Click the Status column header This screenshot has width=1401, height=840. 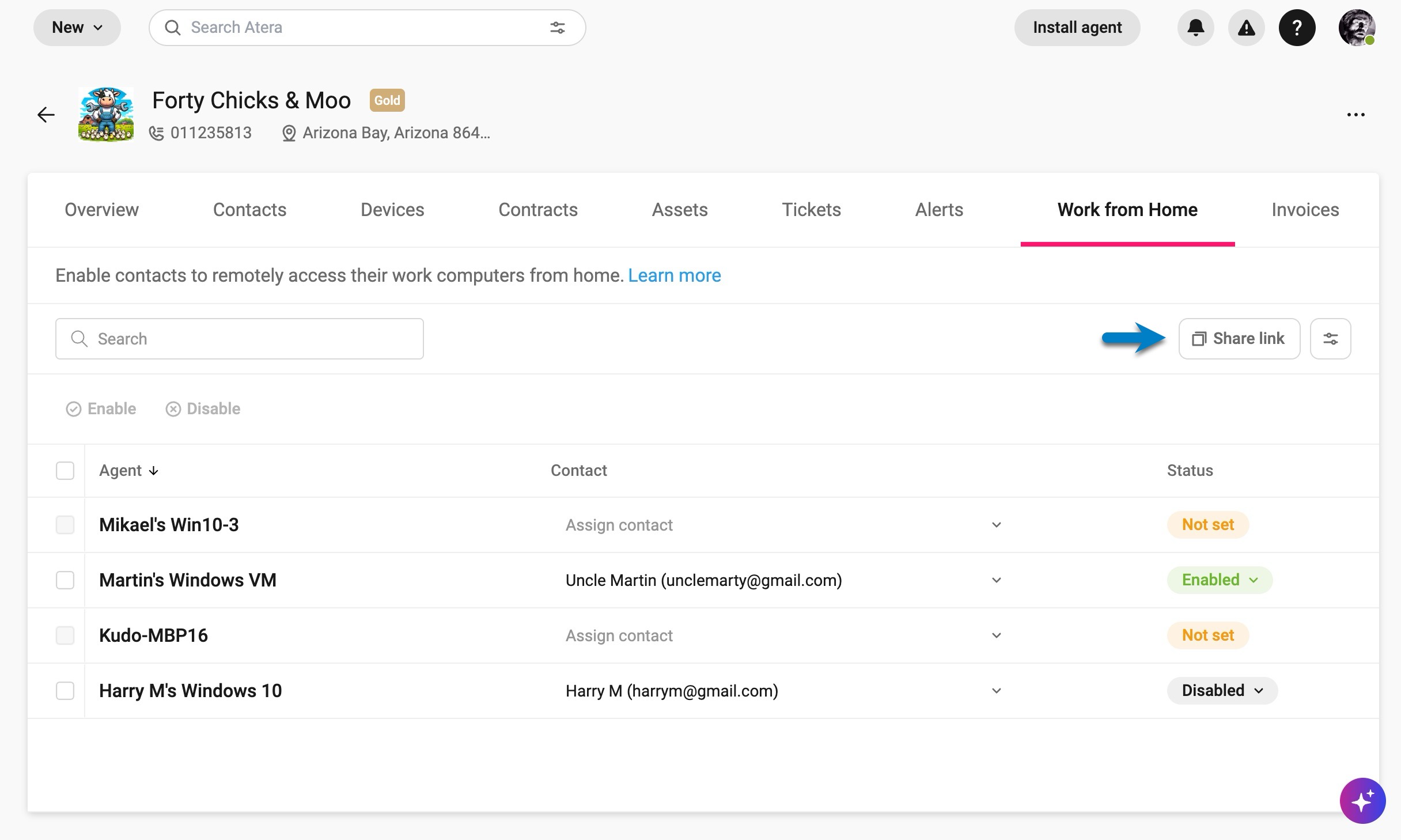click(x=1190, y=471)
